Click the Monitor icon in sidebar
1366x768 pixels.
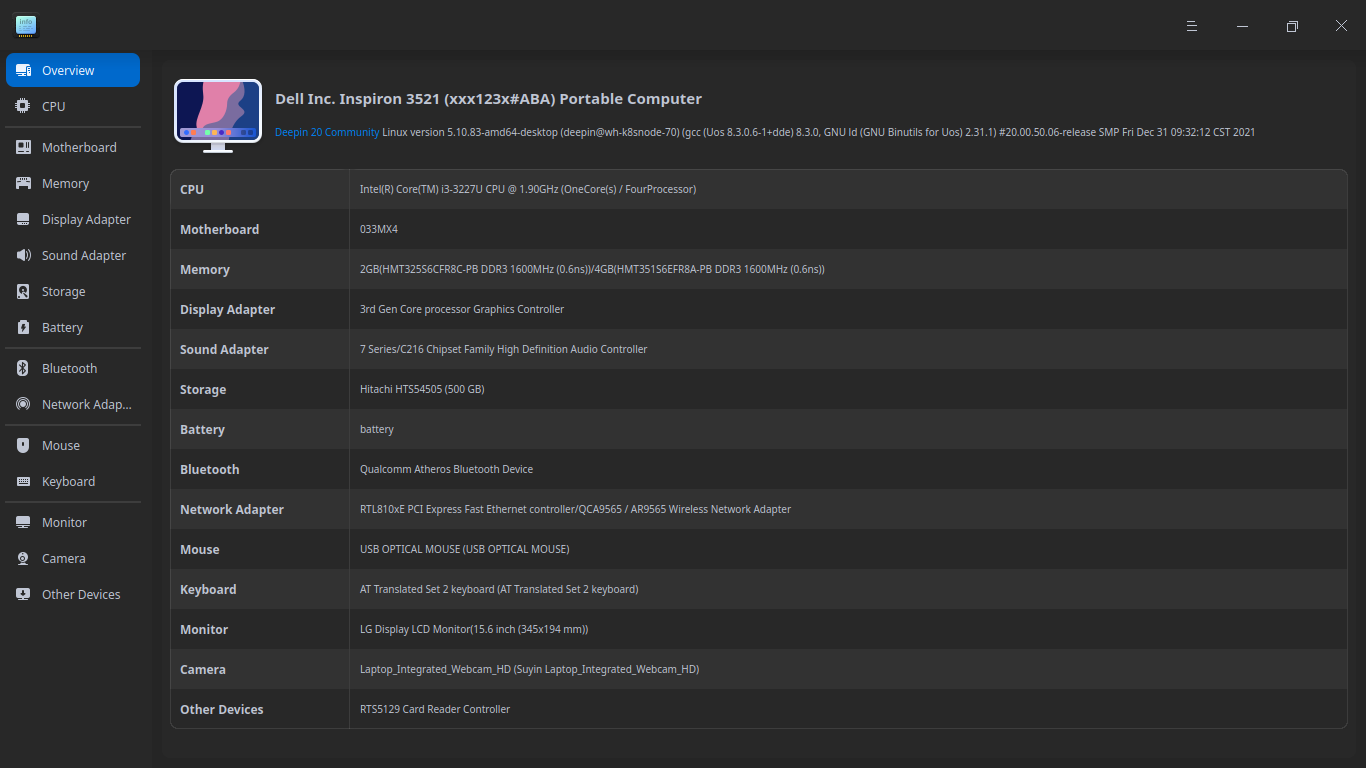click(x=23, y=522)
